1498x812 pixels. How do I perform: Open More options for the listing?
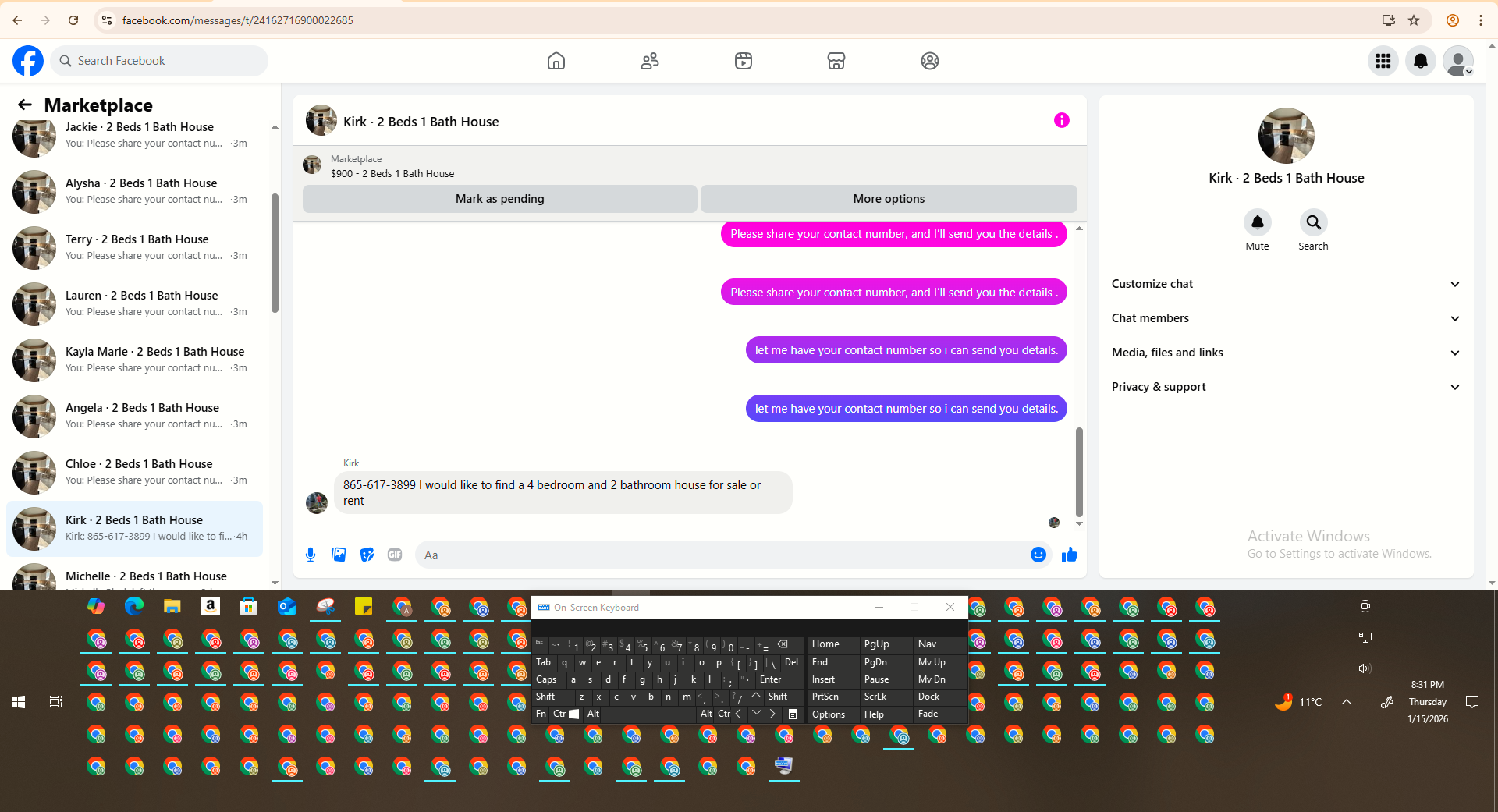(889, 199)
